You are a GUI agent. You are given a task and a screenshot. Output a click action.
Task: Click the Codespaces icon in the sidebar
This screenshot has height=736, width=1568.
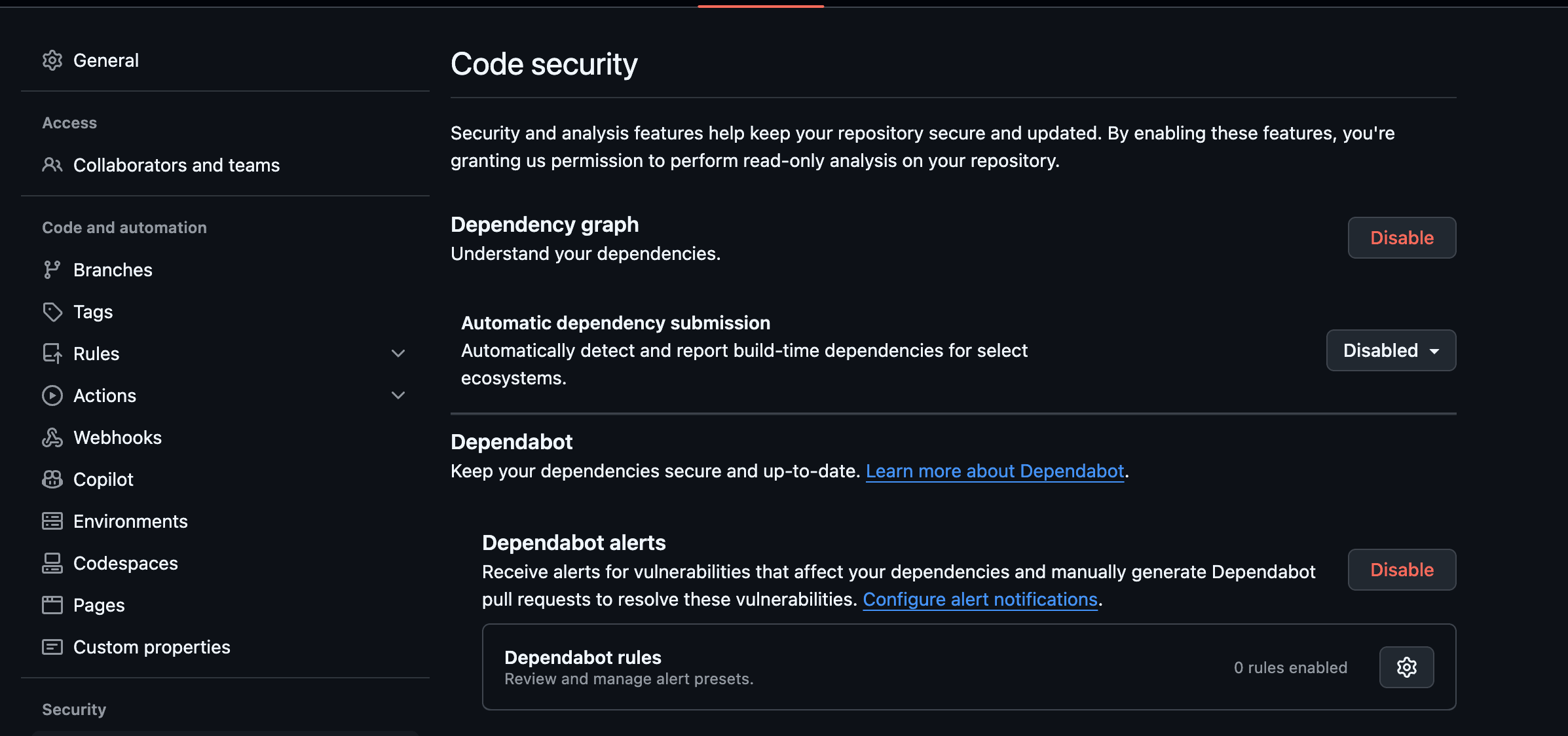[x=52, y=563]
